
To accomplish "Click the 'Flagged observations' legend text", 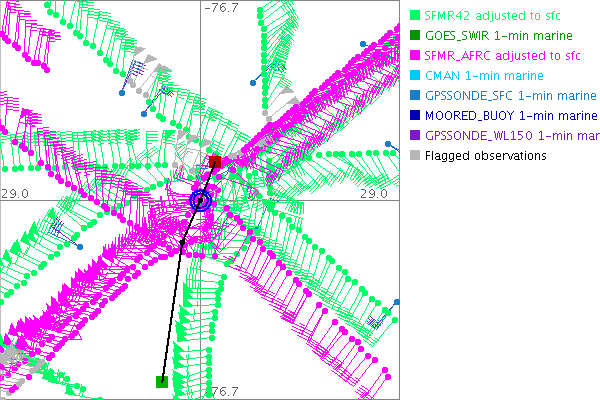I will (x=485, y=156).
